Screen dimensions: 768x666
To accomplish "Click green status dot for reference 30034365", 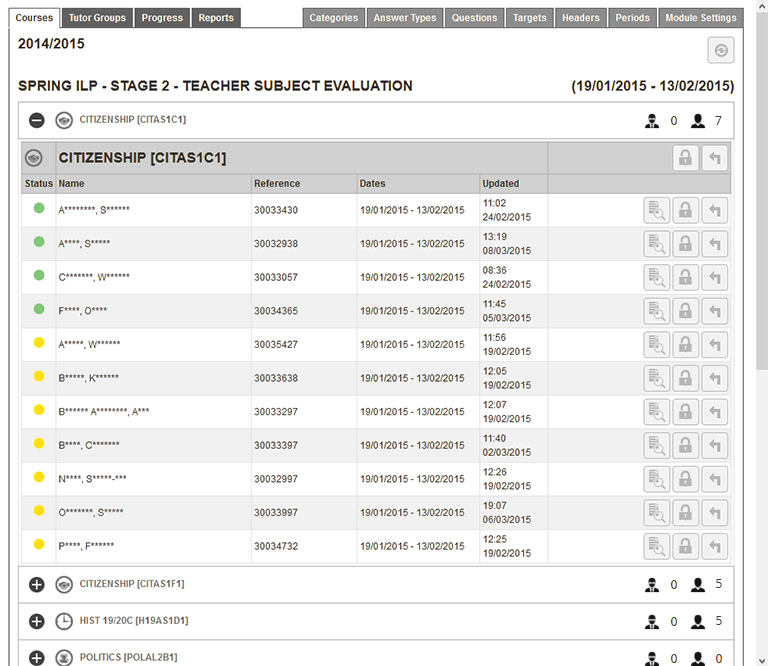I will 39,310.
